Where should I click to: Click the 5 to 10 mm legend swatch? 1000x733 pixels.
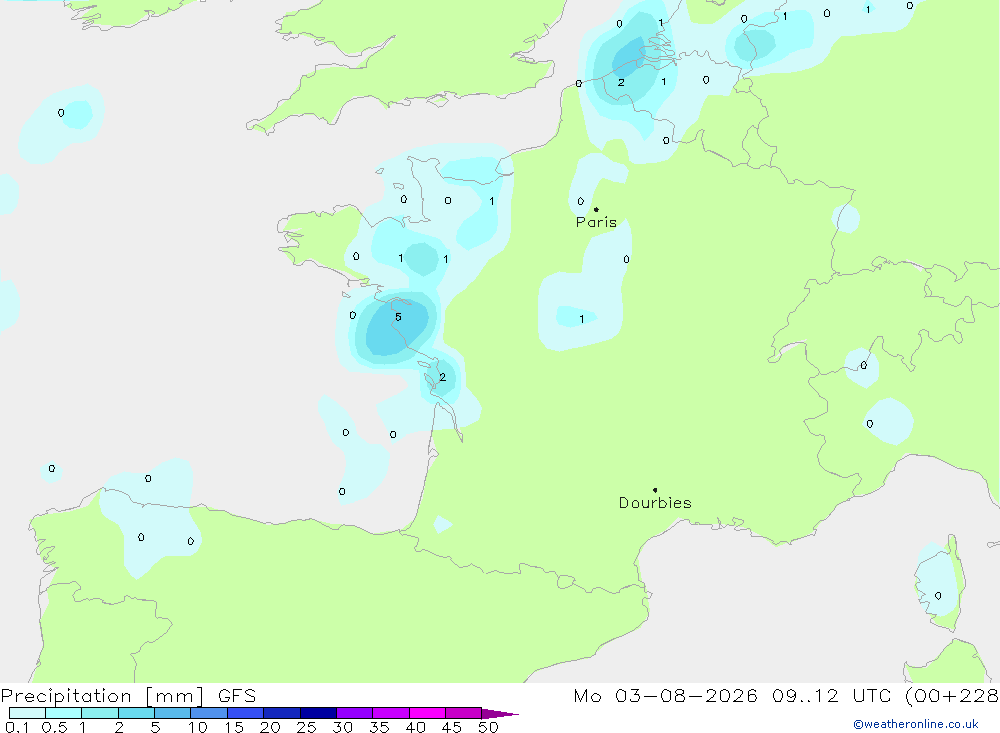[x=172, y=713]
